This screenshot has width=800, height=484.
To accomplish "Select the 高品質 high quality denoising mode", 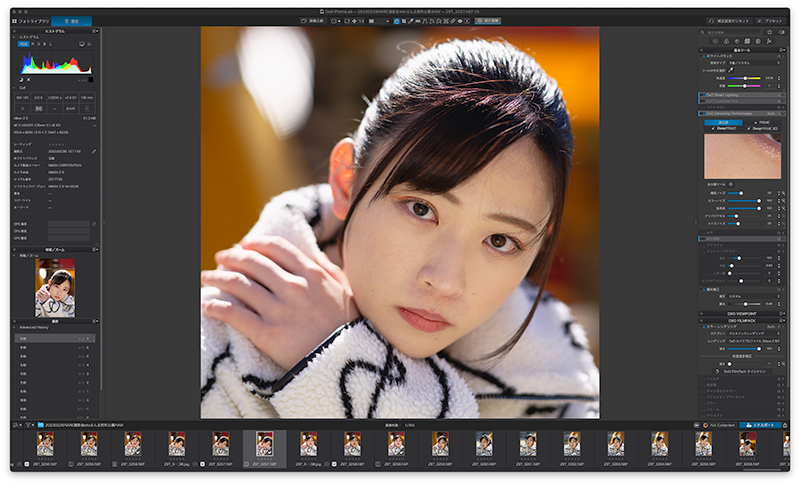I will (x=723, y=122).
